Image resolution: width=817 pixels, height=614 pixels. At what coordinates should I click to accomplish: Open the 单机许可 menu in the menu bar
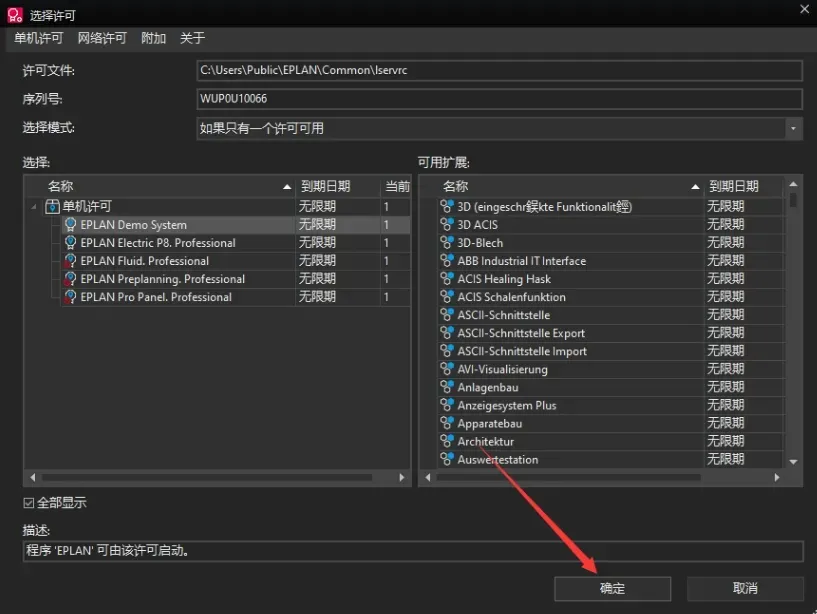[x=39, y=38]
